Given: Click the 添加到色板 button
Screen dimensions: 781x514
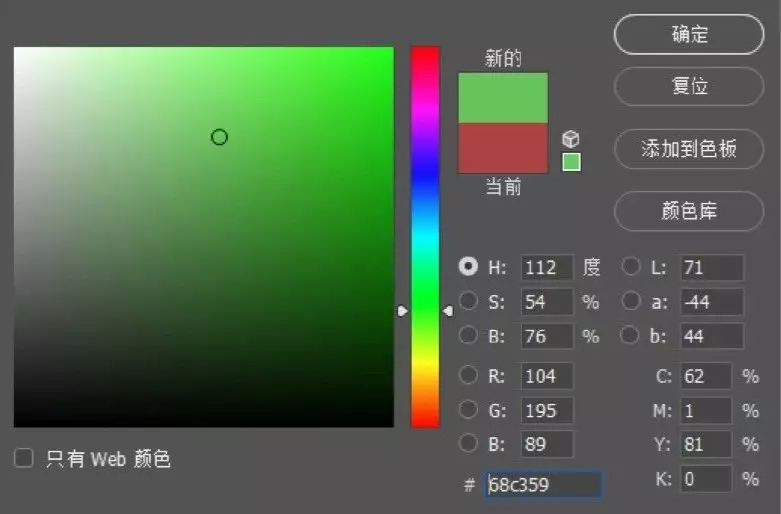Looking at the screenshot, I should (x=688, y=149).
